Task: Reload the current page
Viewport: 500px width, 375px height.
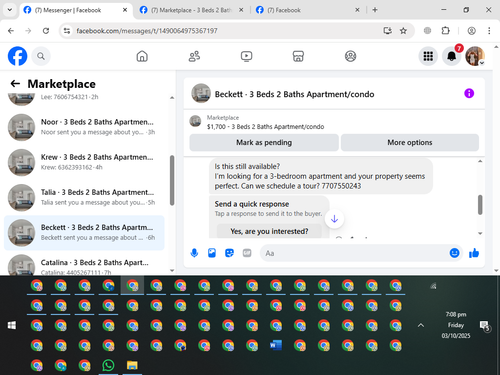Action: coord(46,31)
